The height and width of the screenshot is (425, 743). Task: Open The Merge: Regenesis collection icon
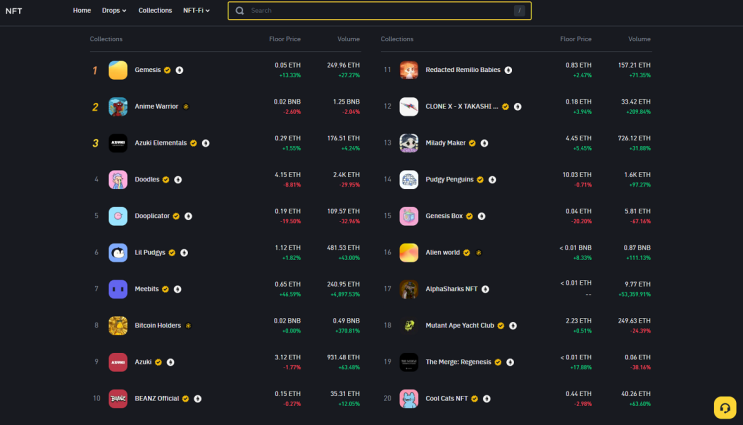pos(409,362)
